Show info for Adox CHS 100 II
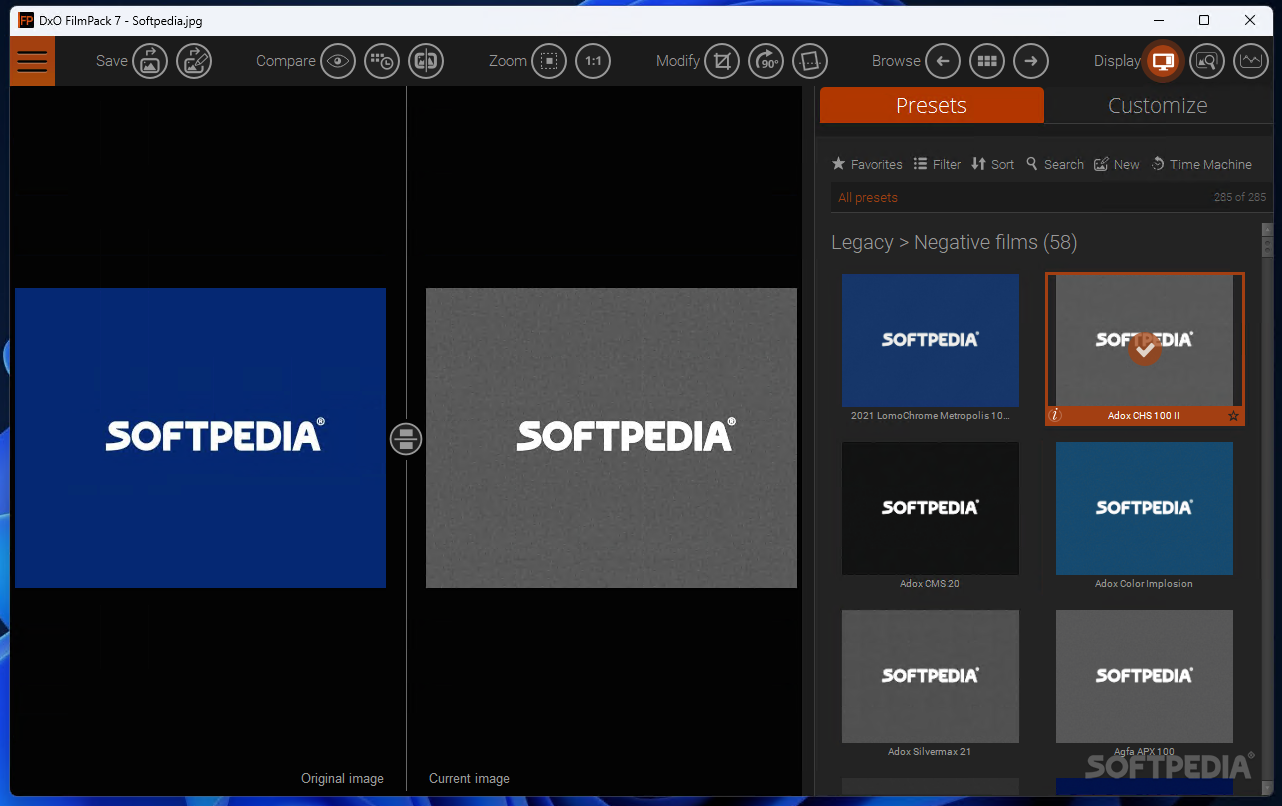This screenshot has height=806, width=1282. [x=1055, y=415]
